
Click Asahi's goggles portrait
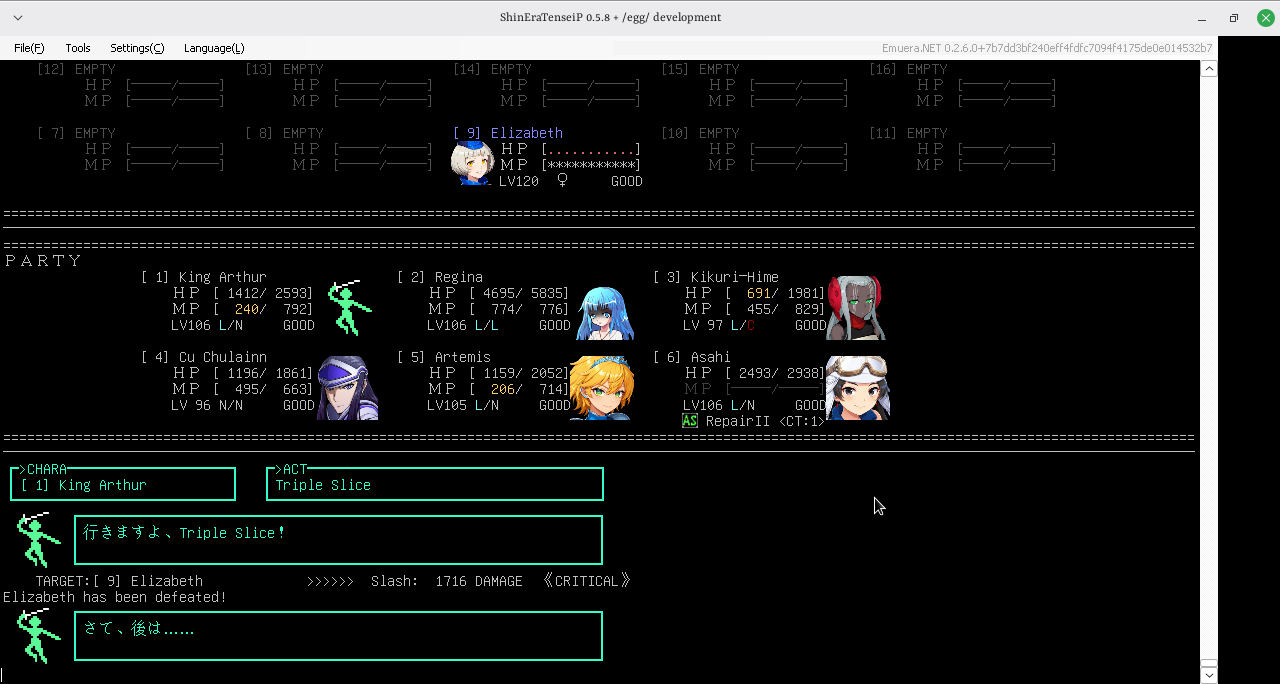click(x=857, y=388)
